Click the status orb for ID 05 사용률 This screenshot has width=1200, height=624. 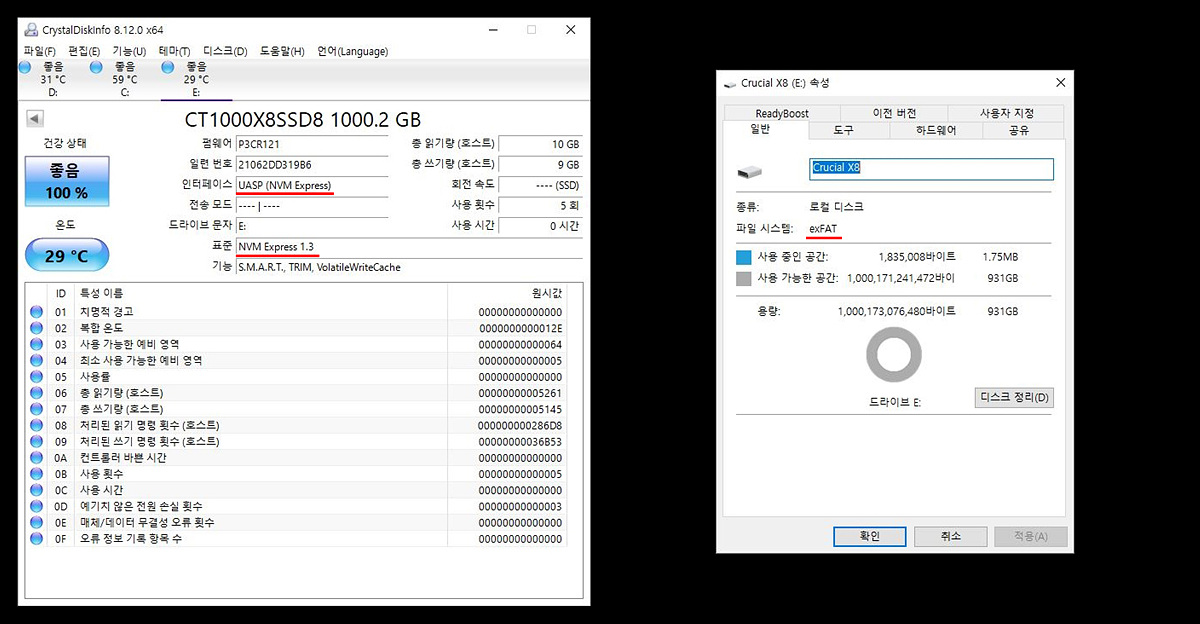click(36, 377)
